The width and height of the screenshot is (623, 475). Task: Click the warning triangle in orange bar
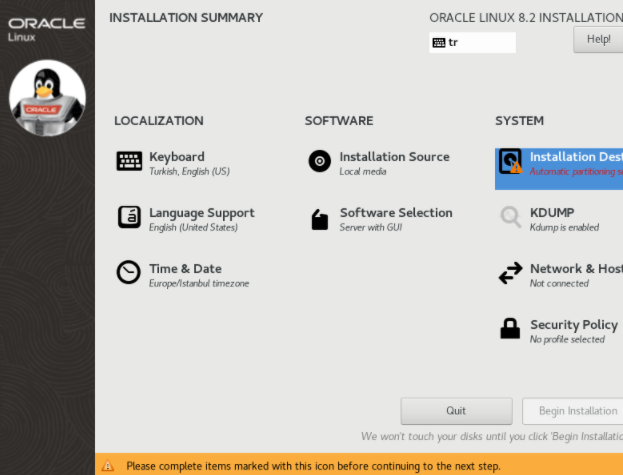pyautogui.click(x=108, y=465)
